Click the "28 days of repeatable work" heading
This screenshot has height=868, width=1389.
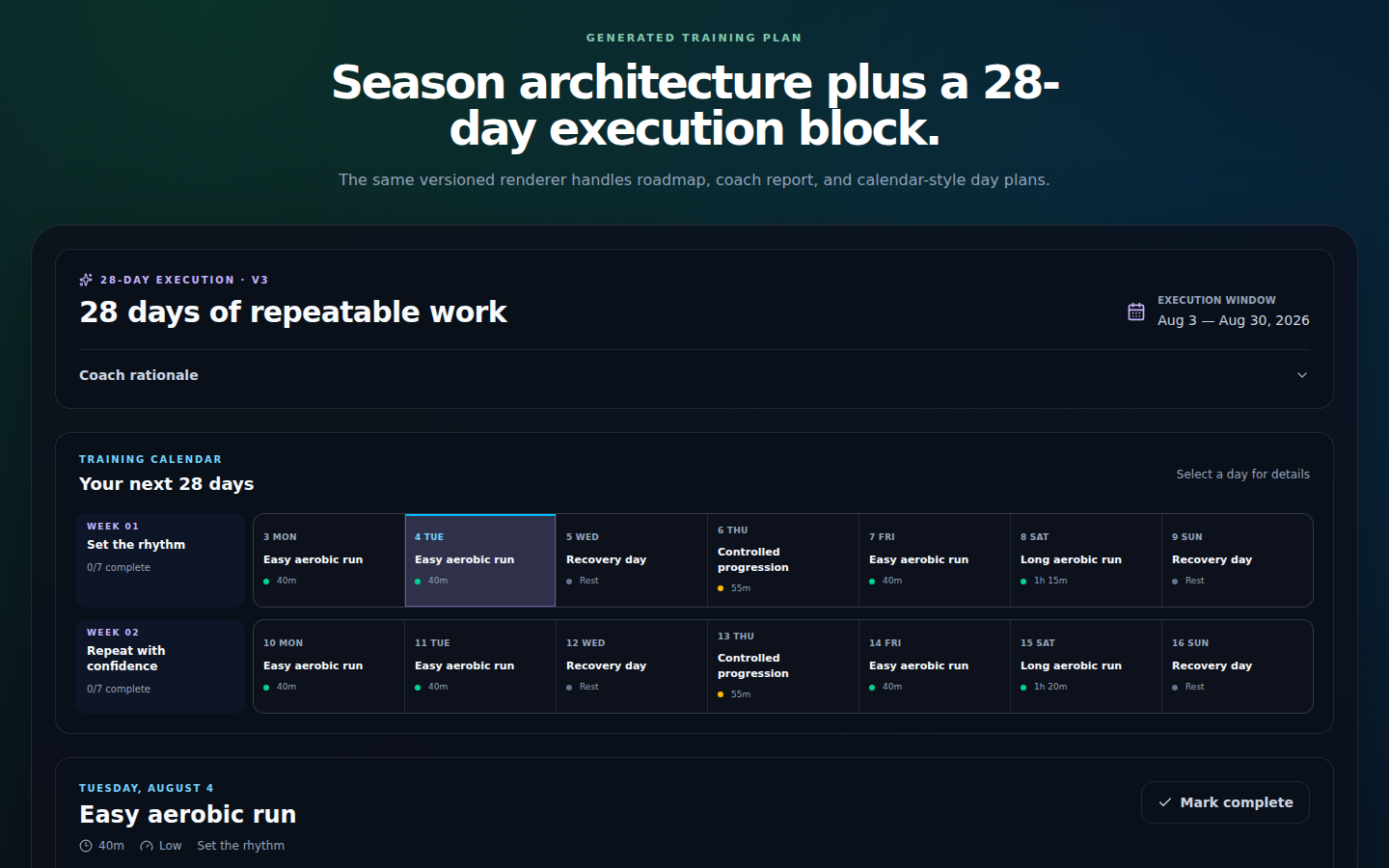293,312
